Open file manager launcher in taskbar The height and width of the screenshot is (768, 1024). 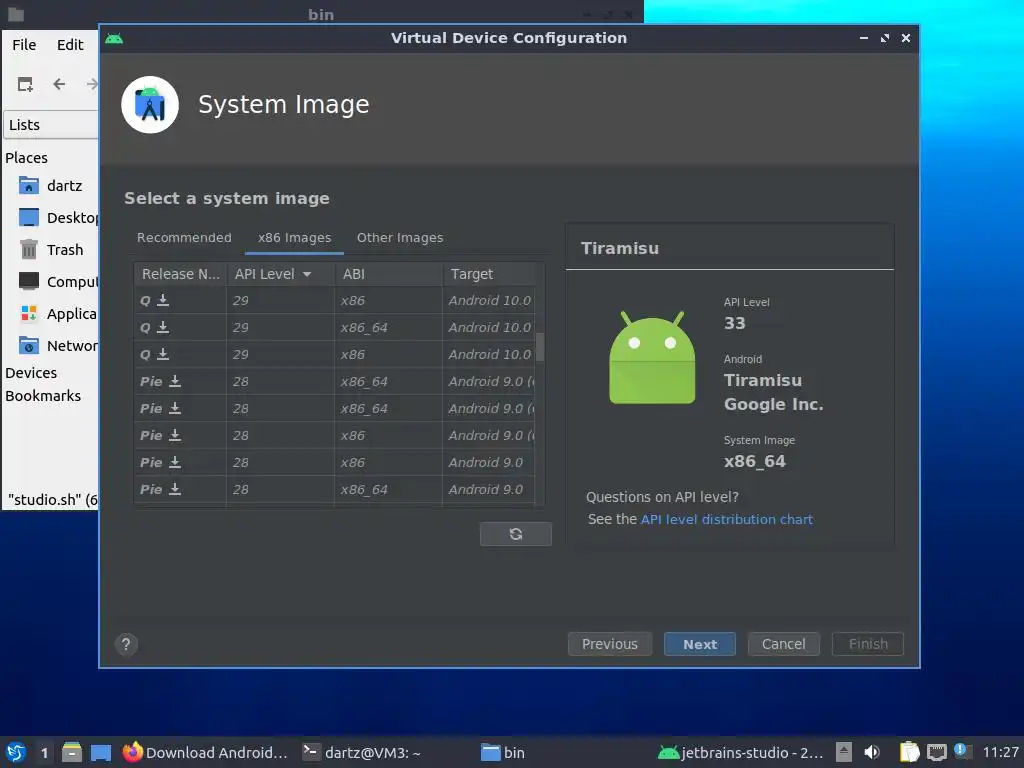(72, 752)
